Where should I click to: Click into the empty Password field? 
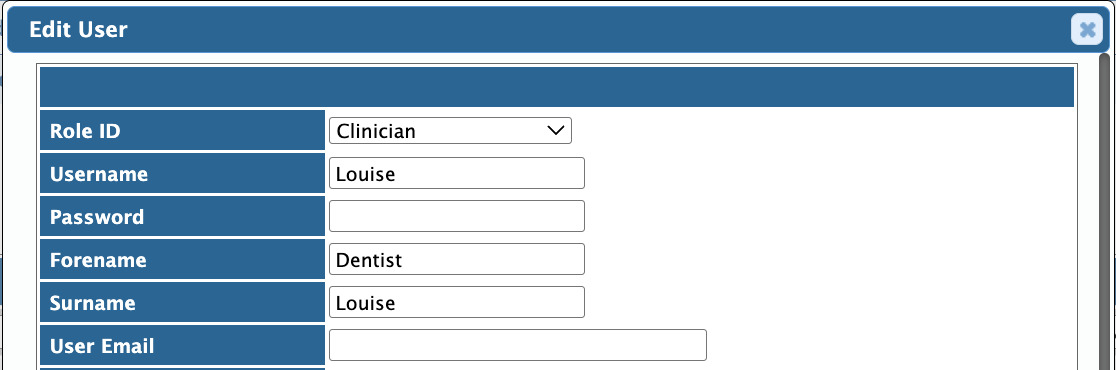(457, 216)
